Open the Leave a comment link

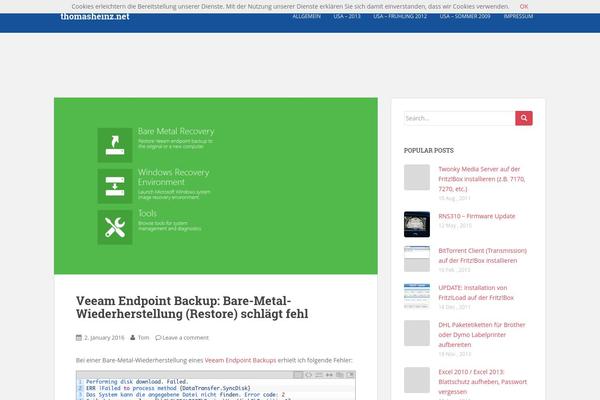tap(186, 338)
